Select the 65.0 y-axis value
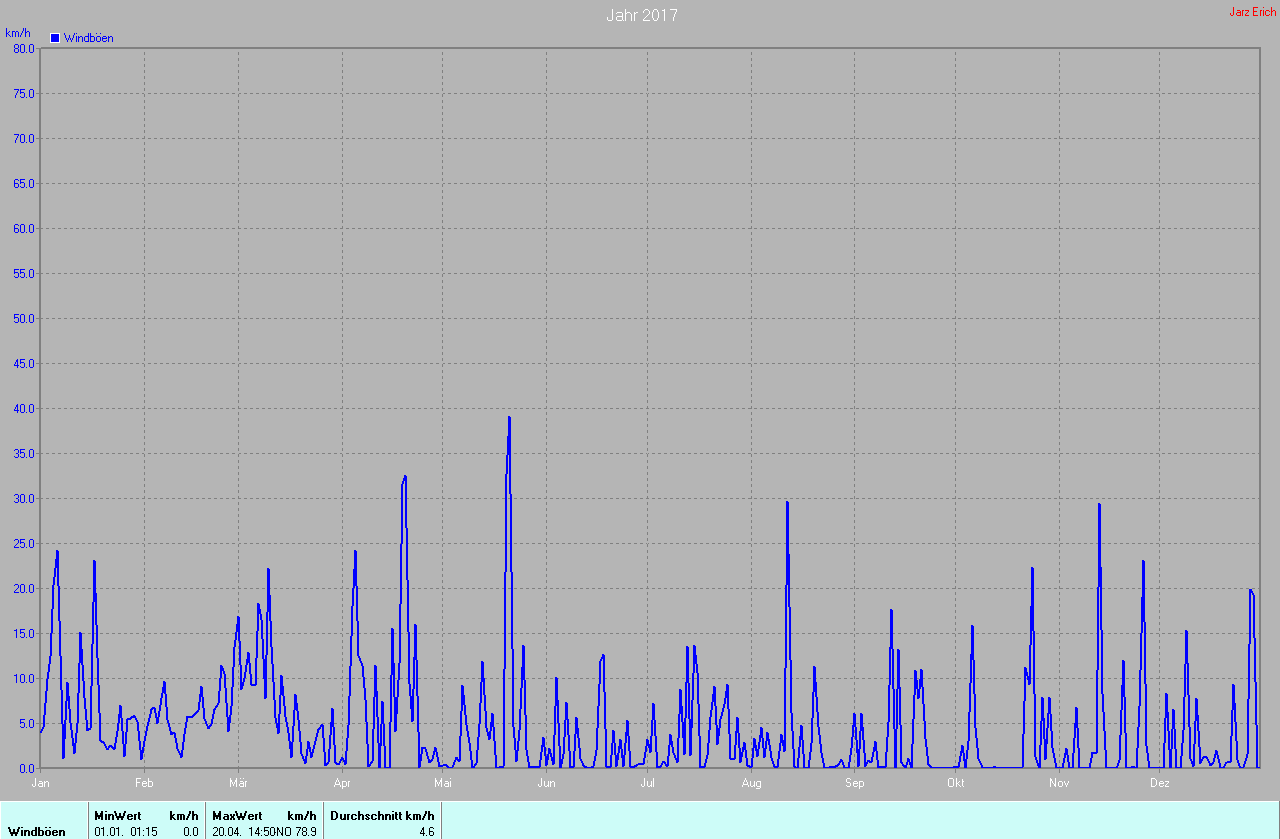Viewport: 1280px width, 839px height. tap(23, 184)
